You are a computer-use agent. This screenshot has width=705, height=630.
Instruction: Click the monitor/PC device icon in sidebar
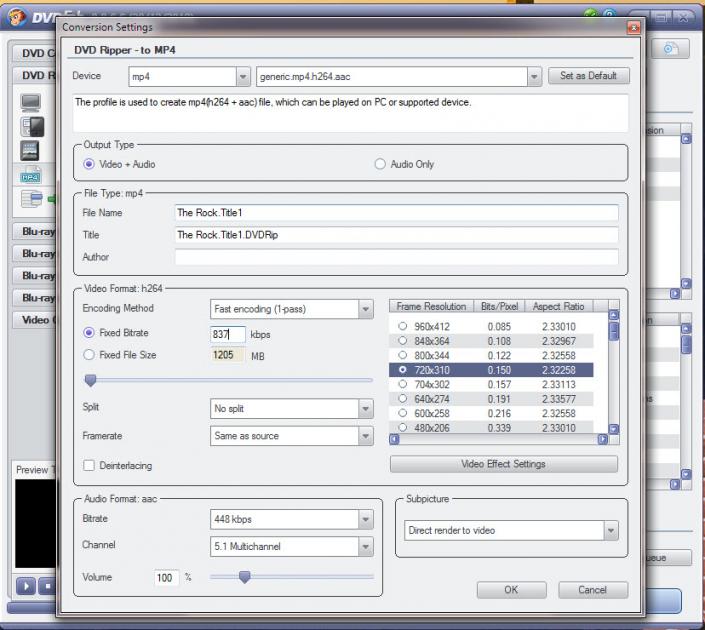click(x=30, y=102)
